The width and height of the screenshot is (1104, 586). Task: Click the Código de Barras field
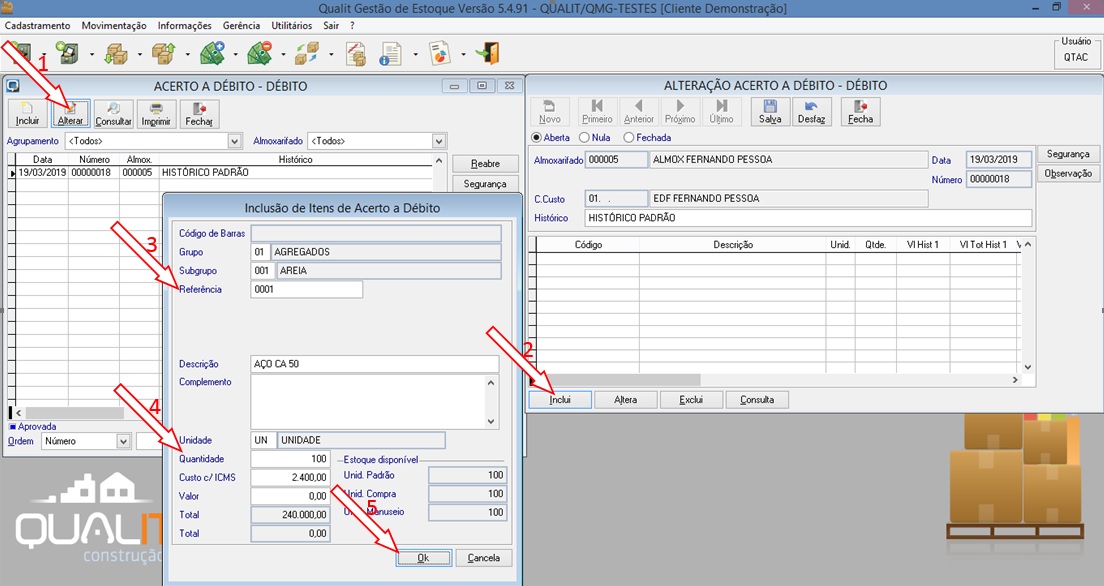pyautogui.click(x=376, y=233)
